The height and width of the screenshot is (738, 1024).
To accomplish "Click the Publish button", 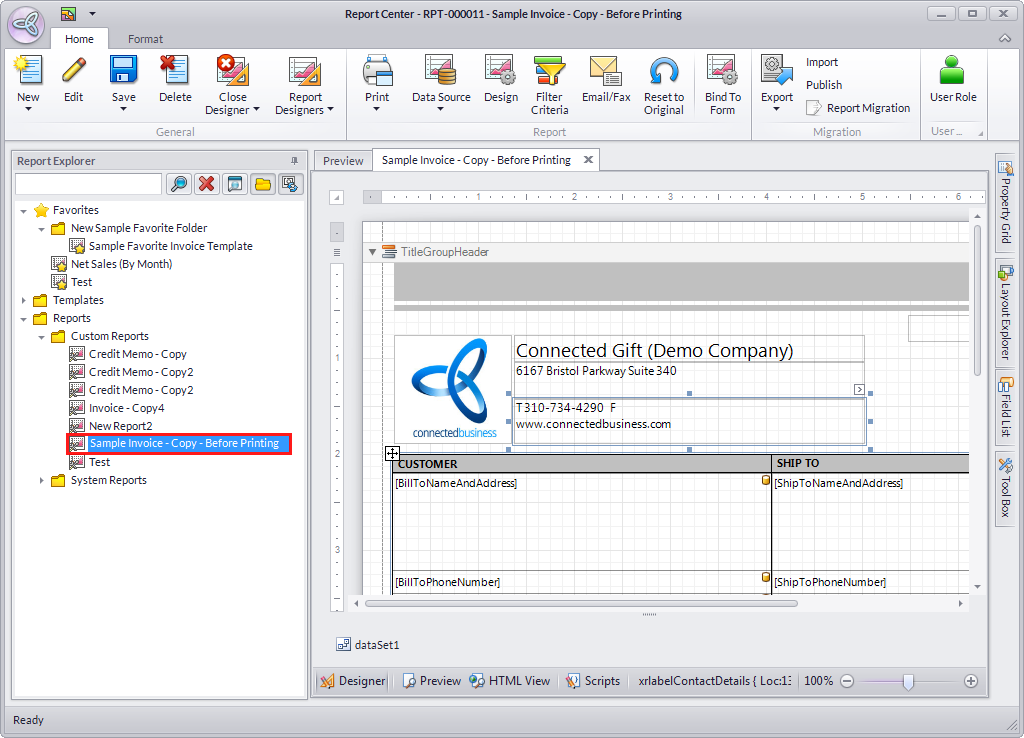I will [x=824, y=85].
